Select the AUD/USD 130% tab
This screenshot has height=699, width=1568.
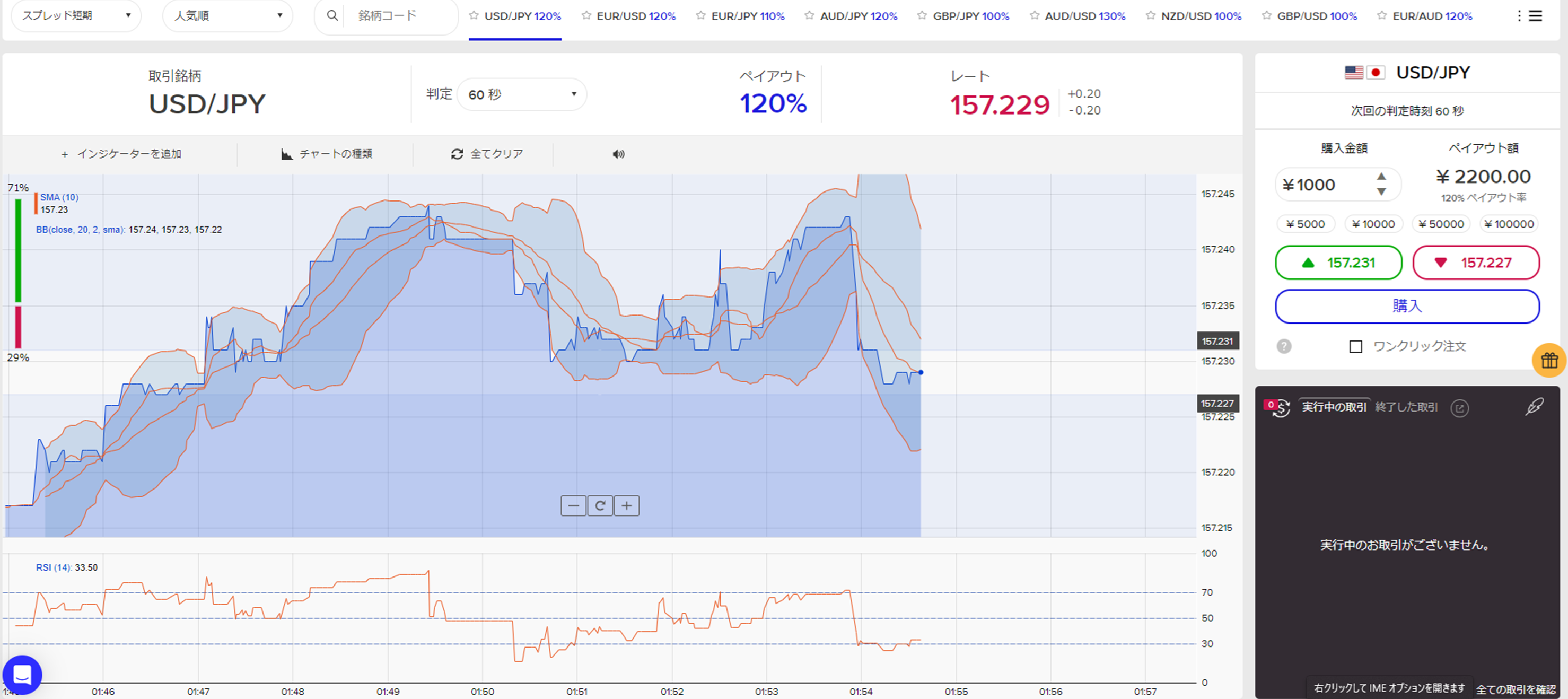tap(1085, 16)
